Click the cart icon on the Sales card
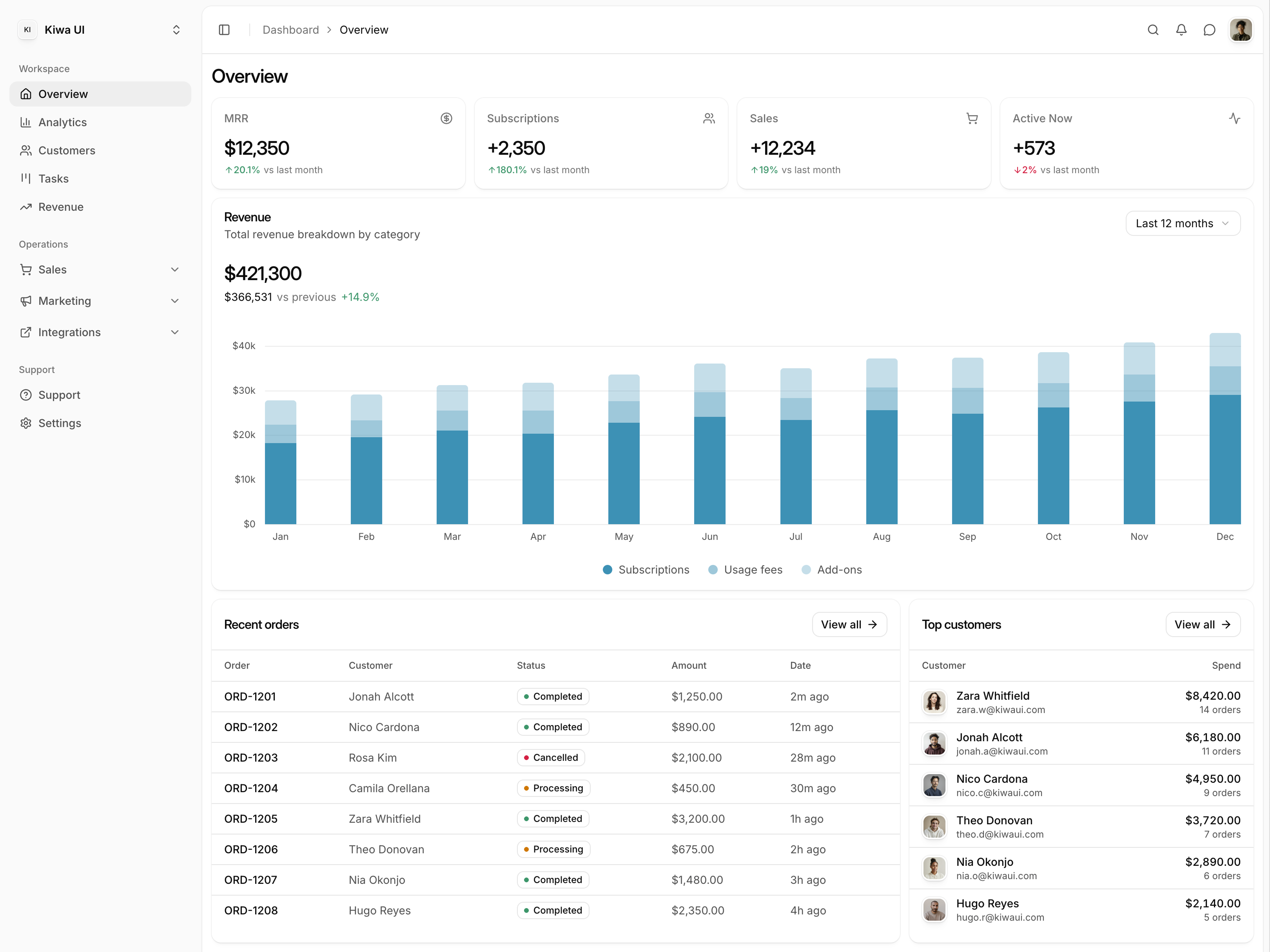Screen dimensions: 1270x952 (x=972, y=118)
